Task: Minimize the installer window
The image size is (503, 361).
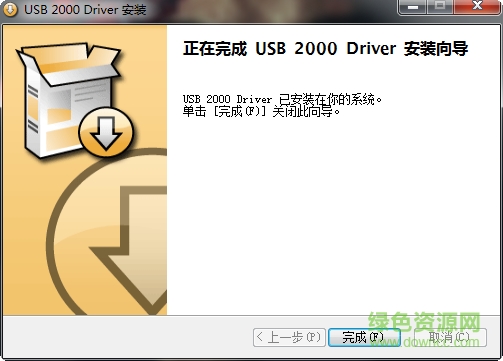Action: pos(413,6)
